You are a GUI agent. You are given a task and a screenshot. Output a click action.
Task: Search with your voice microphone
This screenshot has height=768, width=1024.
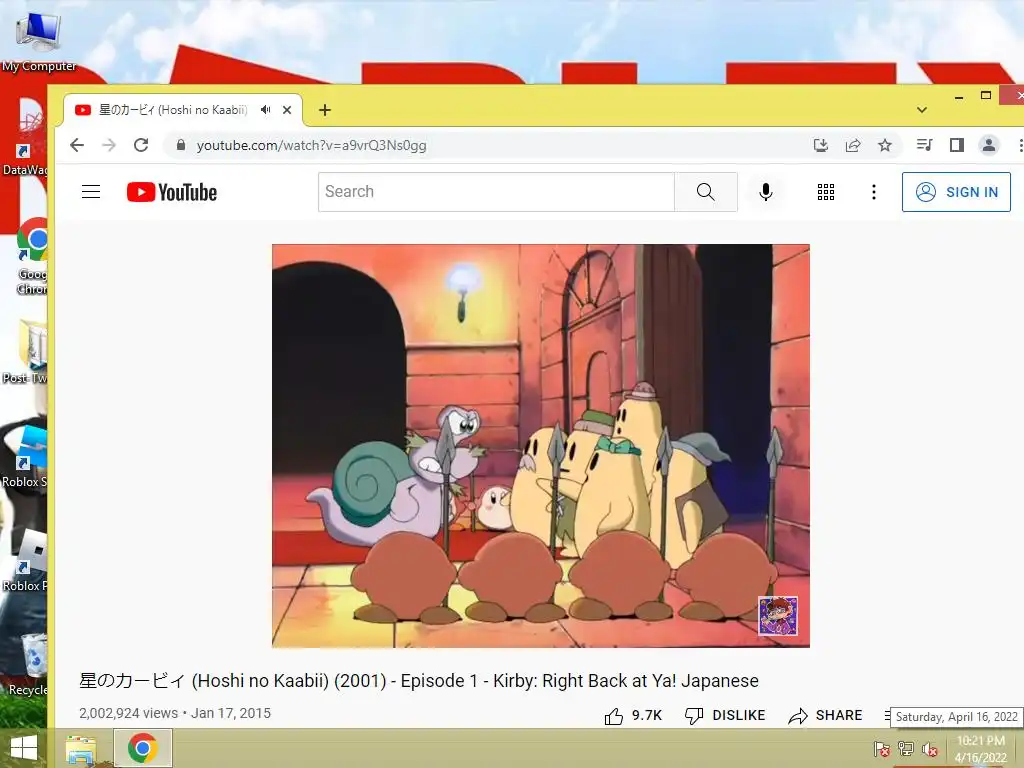coord(765,192)
